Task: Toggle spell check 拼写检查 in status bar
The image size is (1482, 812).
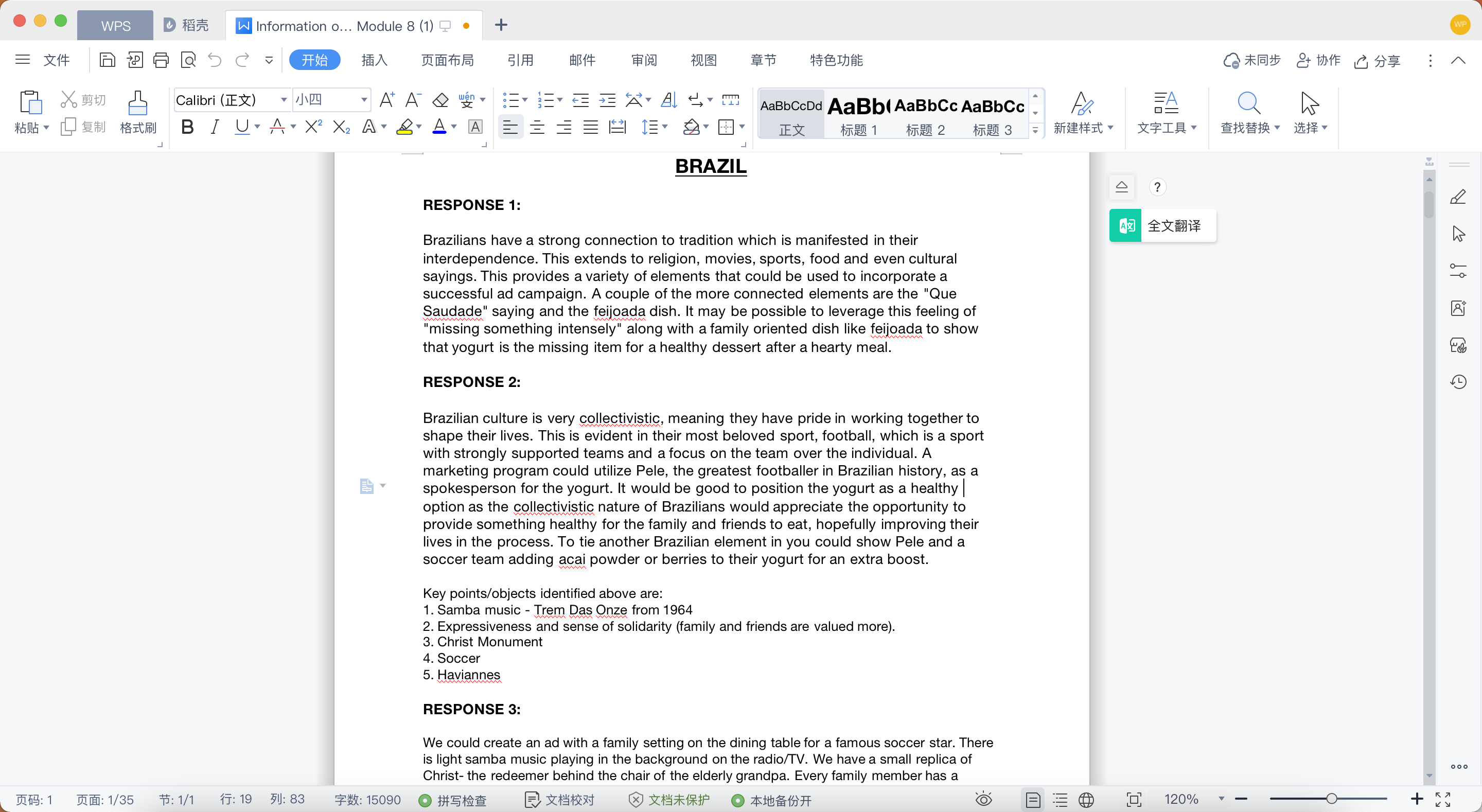Action: pos(453,800)
